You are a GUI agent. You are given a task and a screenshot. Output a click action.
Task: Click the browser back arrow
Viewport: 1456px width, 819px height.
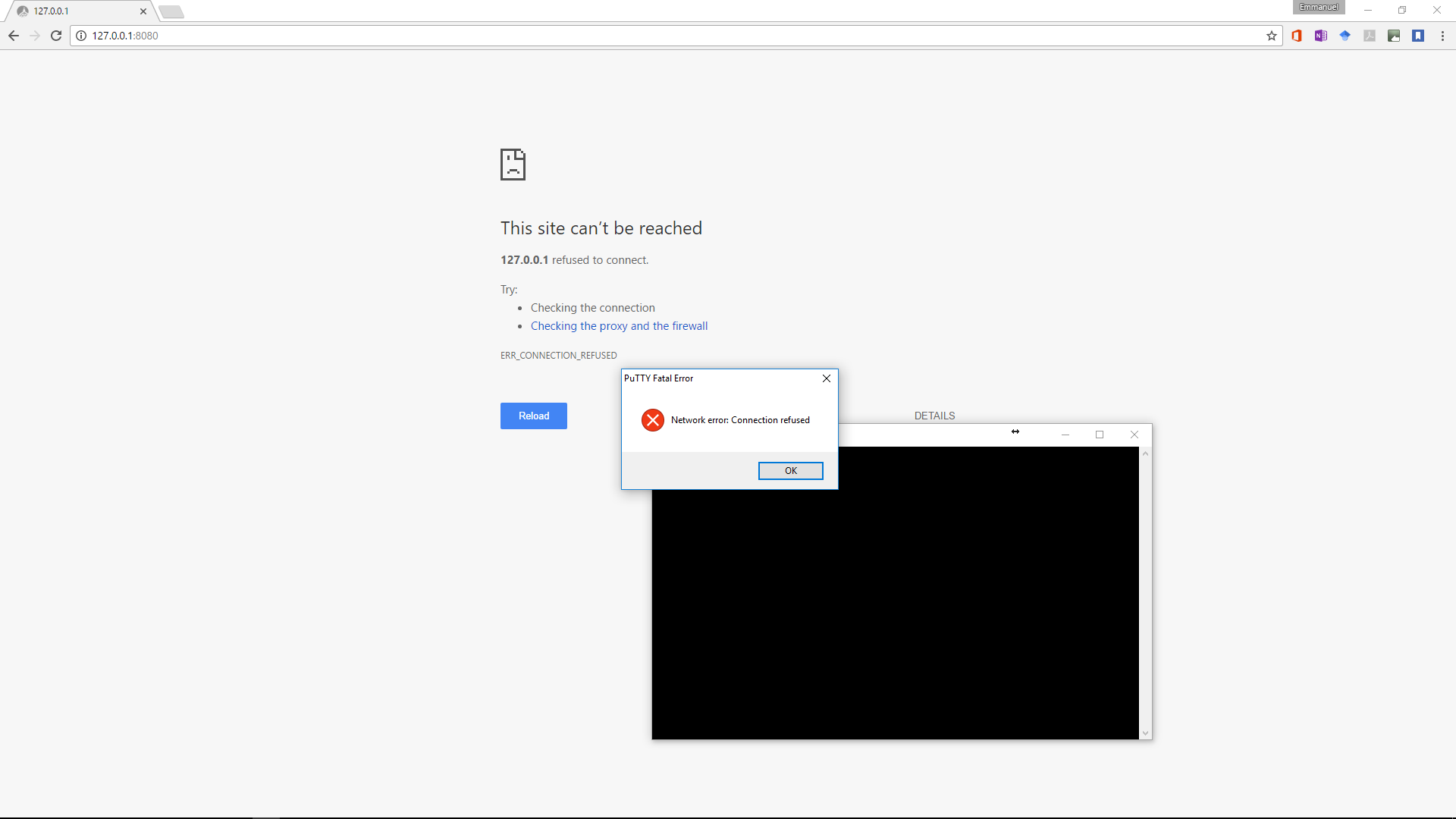(x=14, y=36)
